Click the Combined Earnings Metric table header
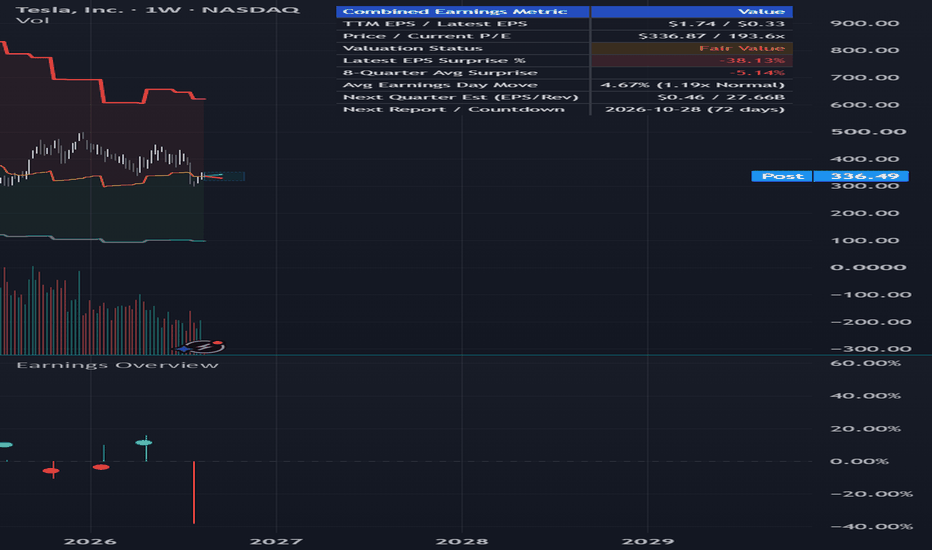 coord(462,11)
